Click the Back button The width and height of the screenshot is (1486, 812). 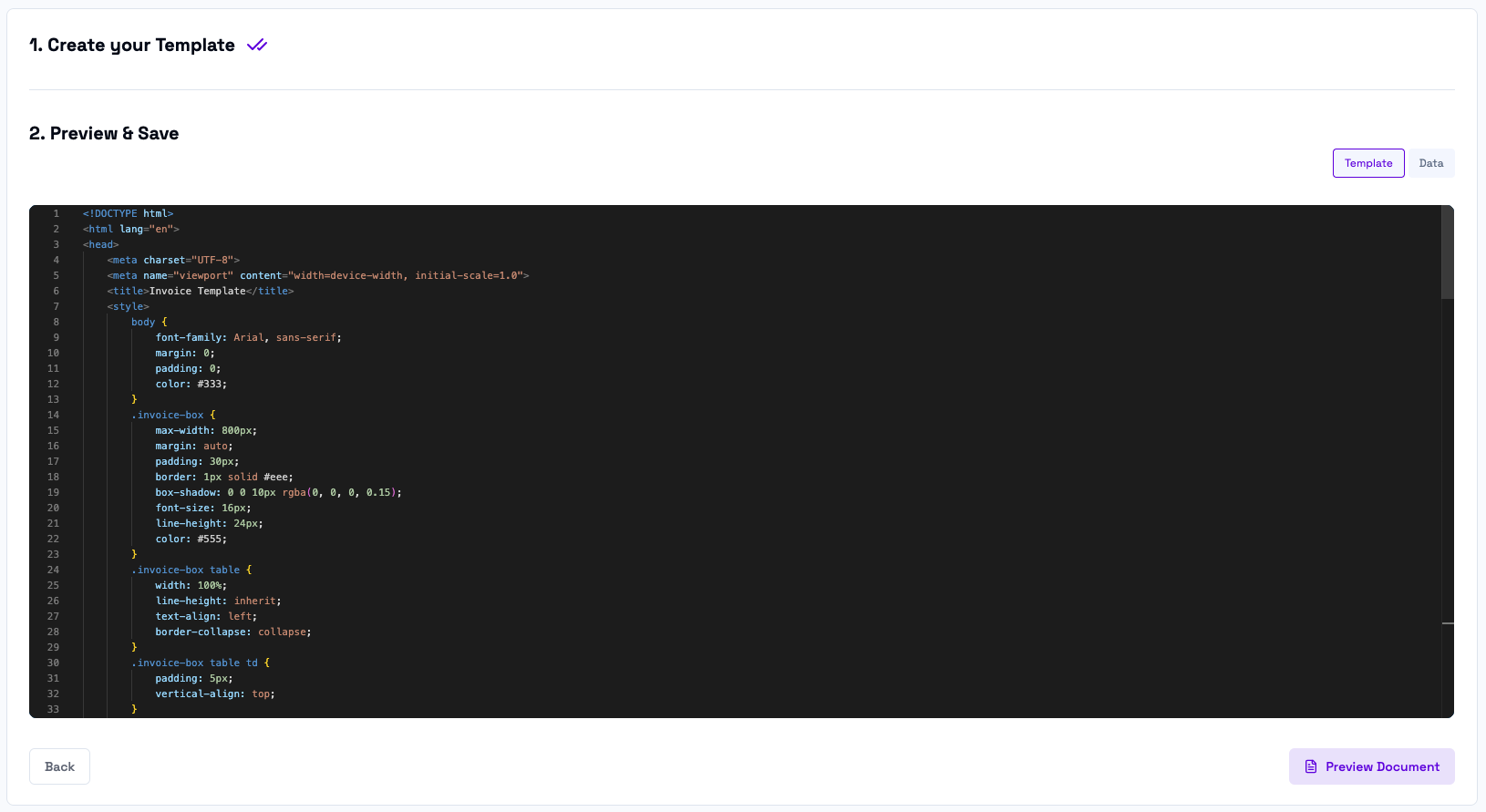tap(59, 766)
